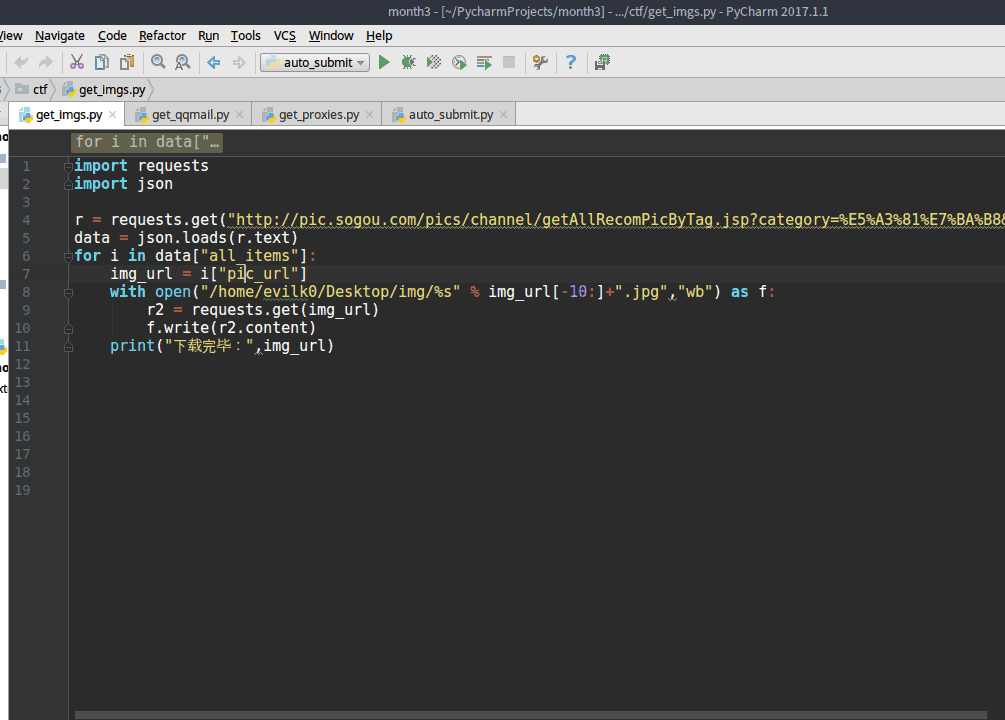Open Help question mark icon
The width and height of the screenshot is (1005, 720).
[x=570, y=62]
